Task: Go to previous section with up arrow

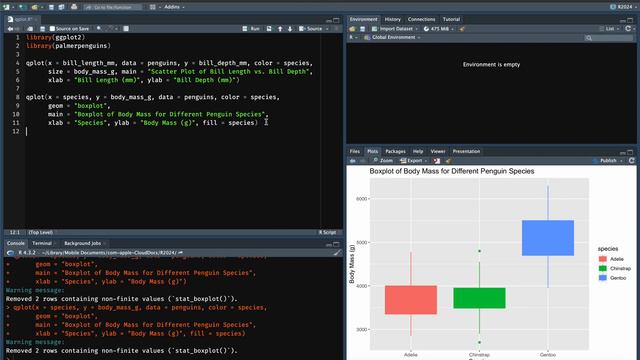Action: click(280, 29)
